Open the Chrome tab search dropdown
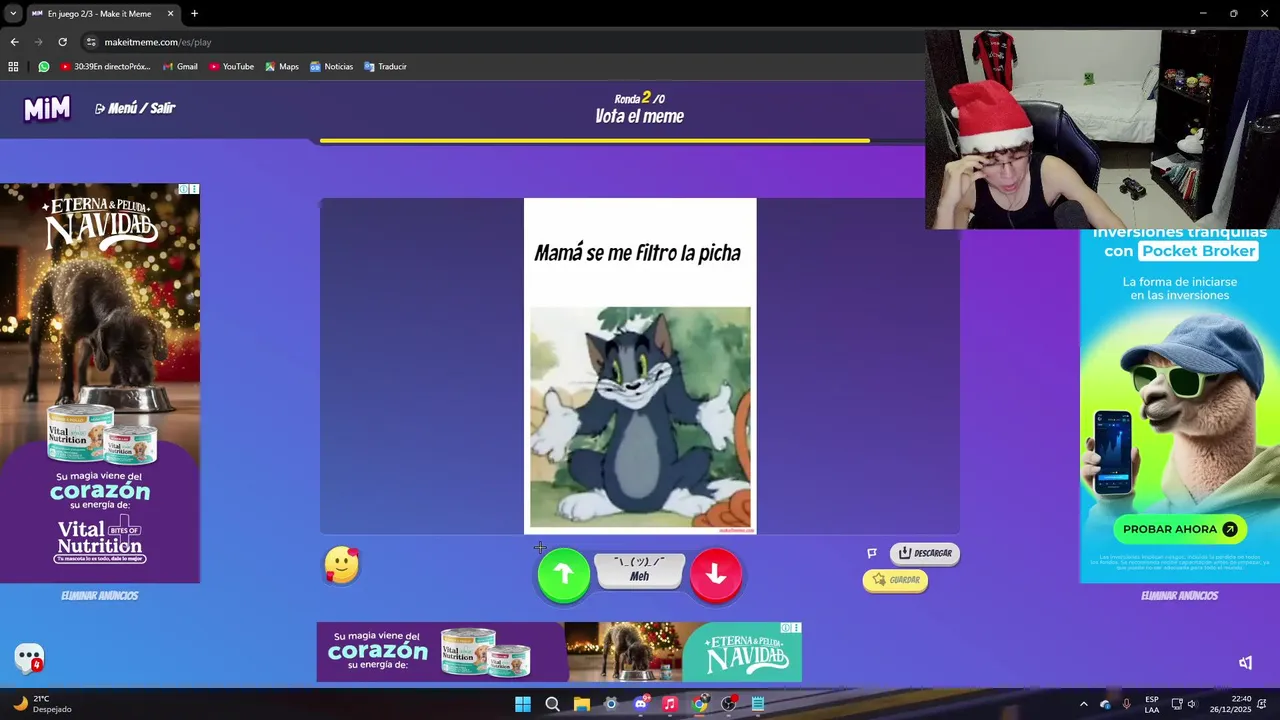1280x720 pixels. 13,14
